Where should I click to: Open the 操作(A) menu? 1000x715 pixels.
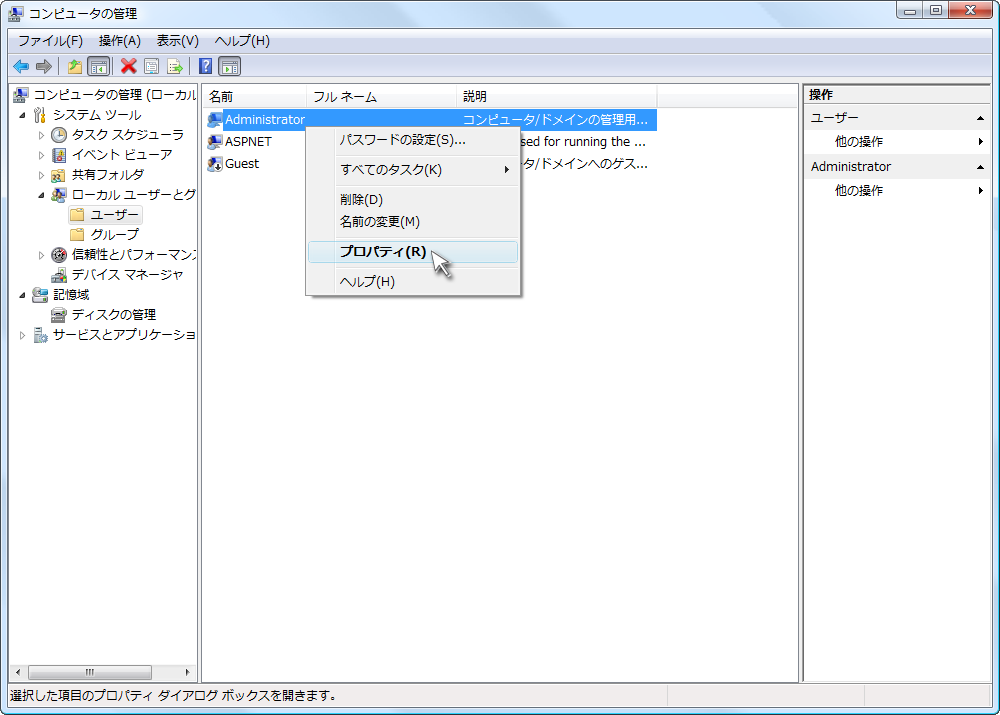coord(119,41)
